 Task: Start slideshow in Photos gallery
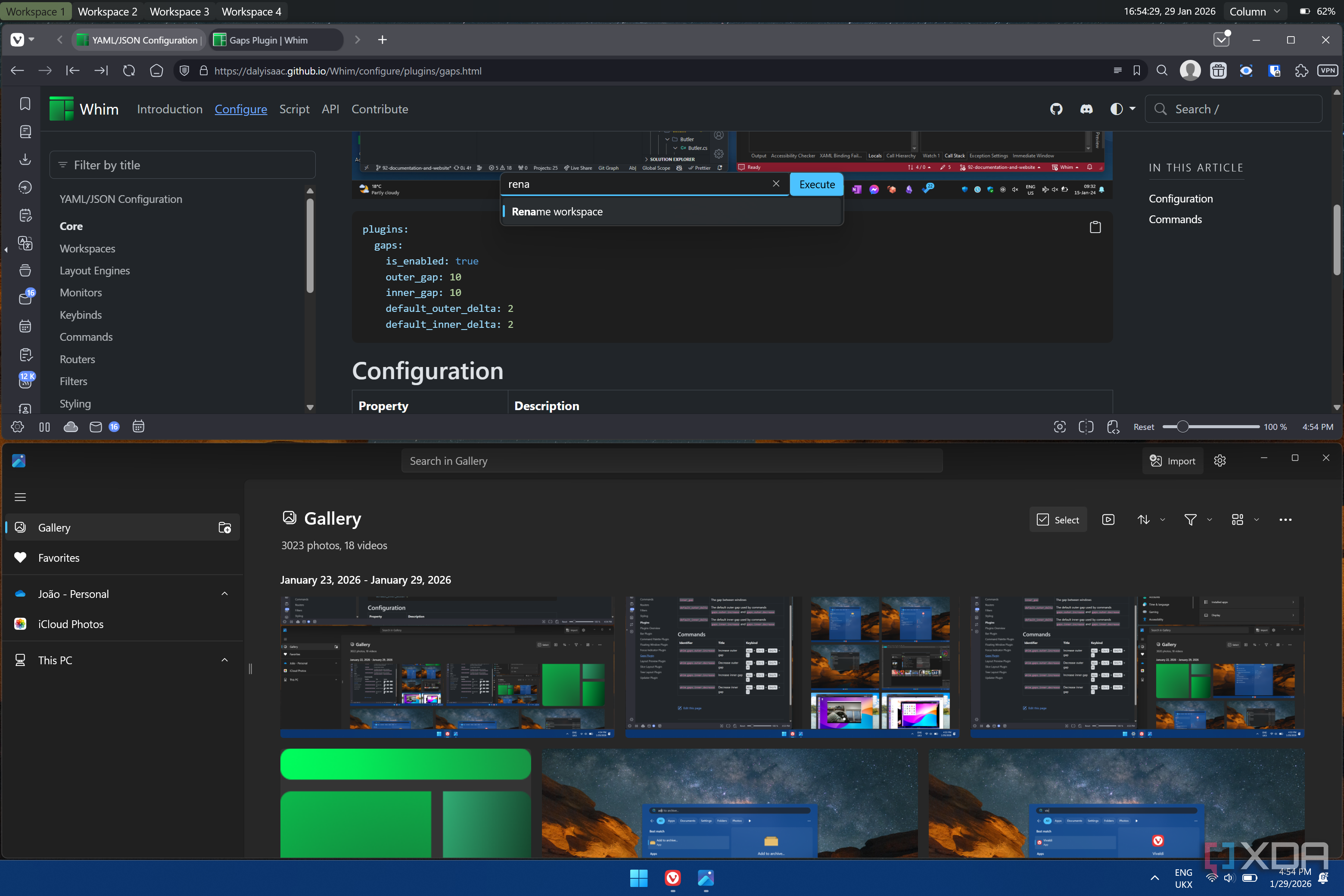[x=1108, y=520]
